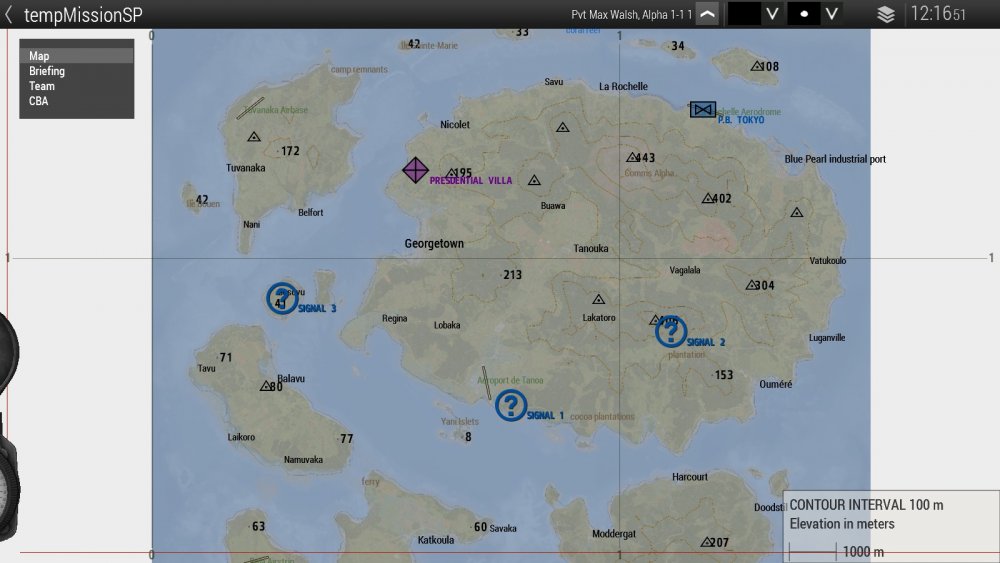1000x563 pixels.
Task: Click the back arrow beside tempMissionSP
Action: coord(9,14)
